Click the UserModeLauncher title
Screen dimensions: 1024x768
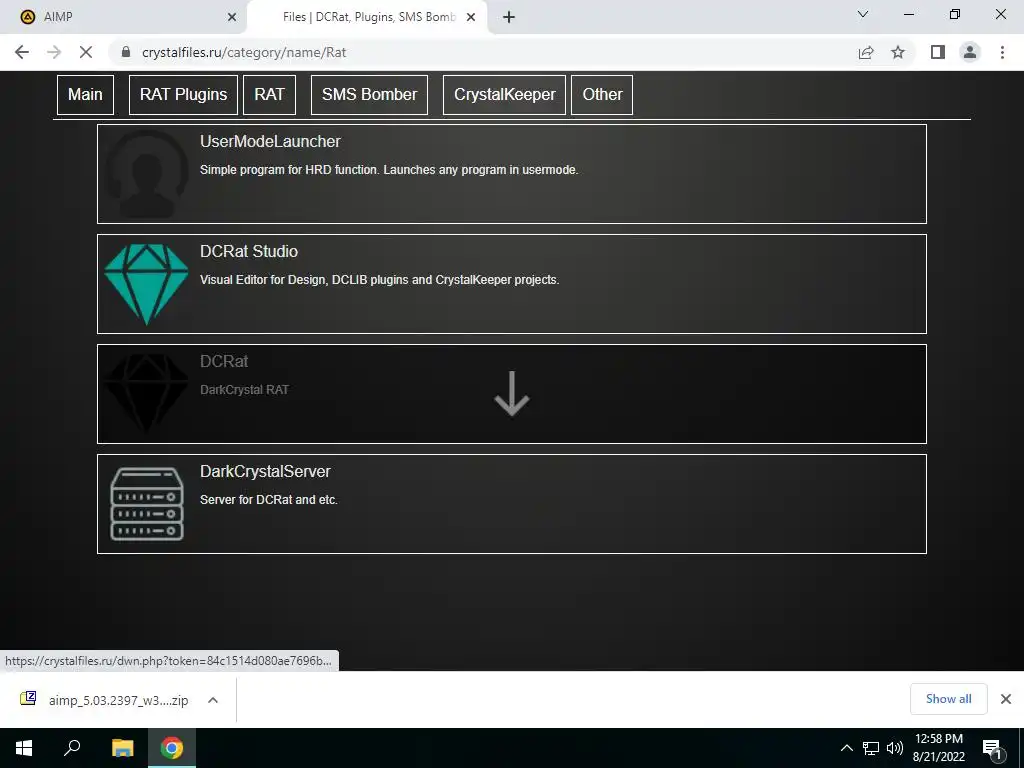point(270,142)
